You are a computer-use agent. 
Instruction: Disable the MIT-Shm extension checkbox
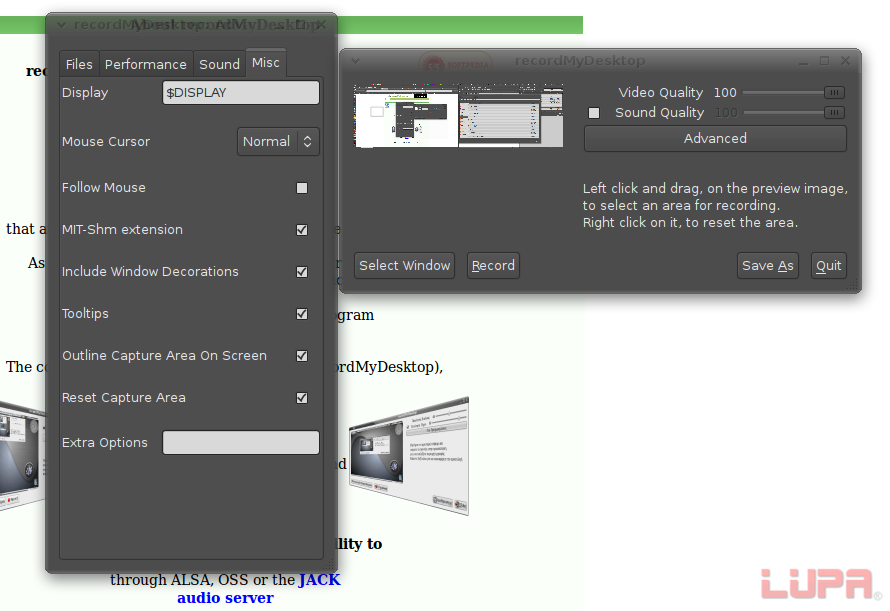(302, 230)
